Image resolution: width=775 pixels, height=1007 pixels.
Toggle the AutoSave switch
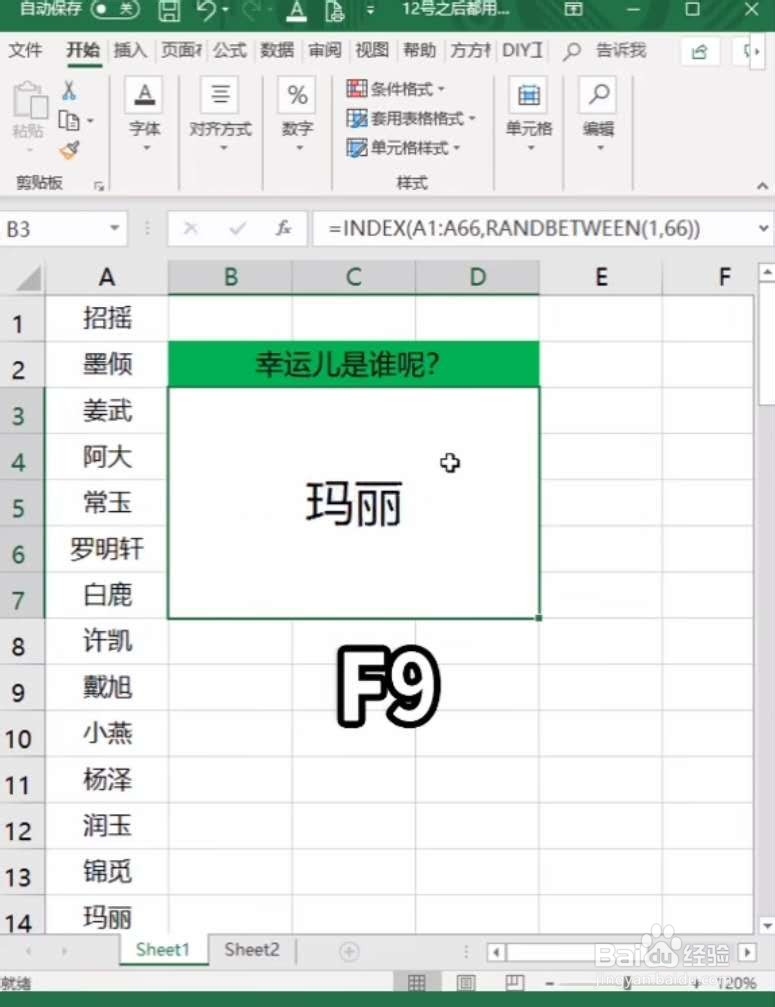pos(115,9)
